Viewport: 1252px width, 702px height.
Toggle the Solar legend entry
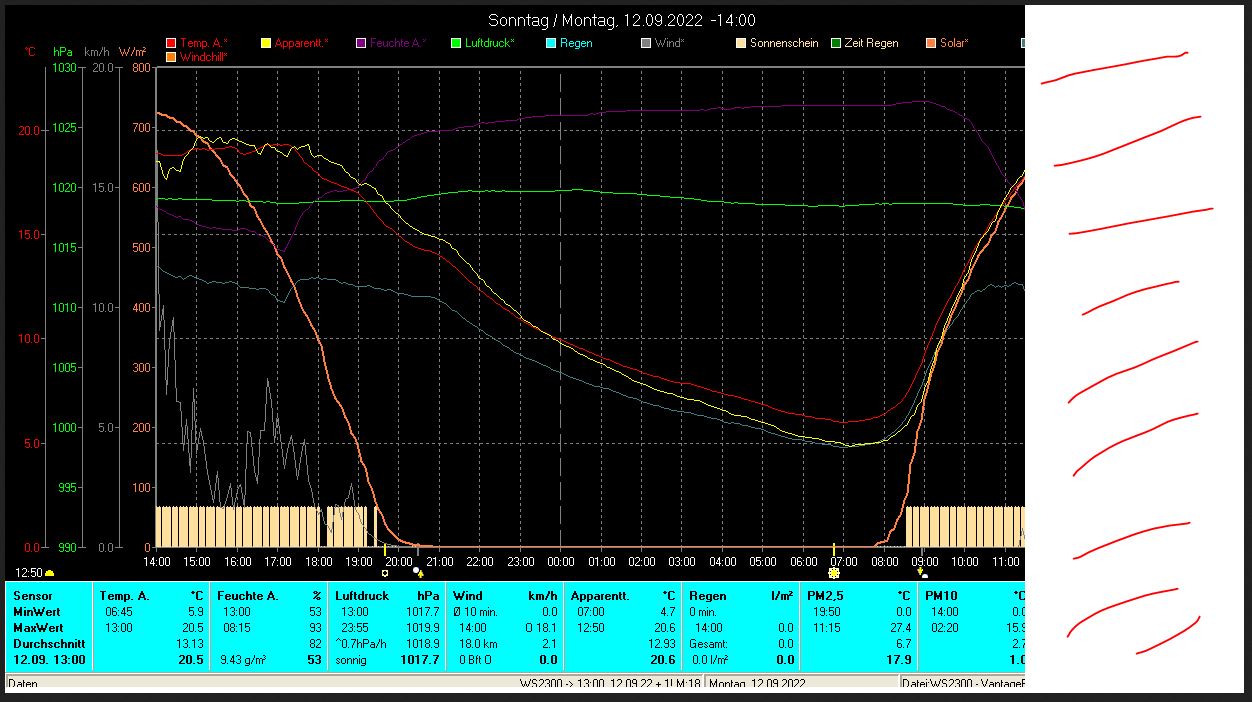pyautogui.click(x=931, y=43)
